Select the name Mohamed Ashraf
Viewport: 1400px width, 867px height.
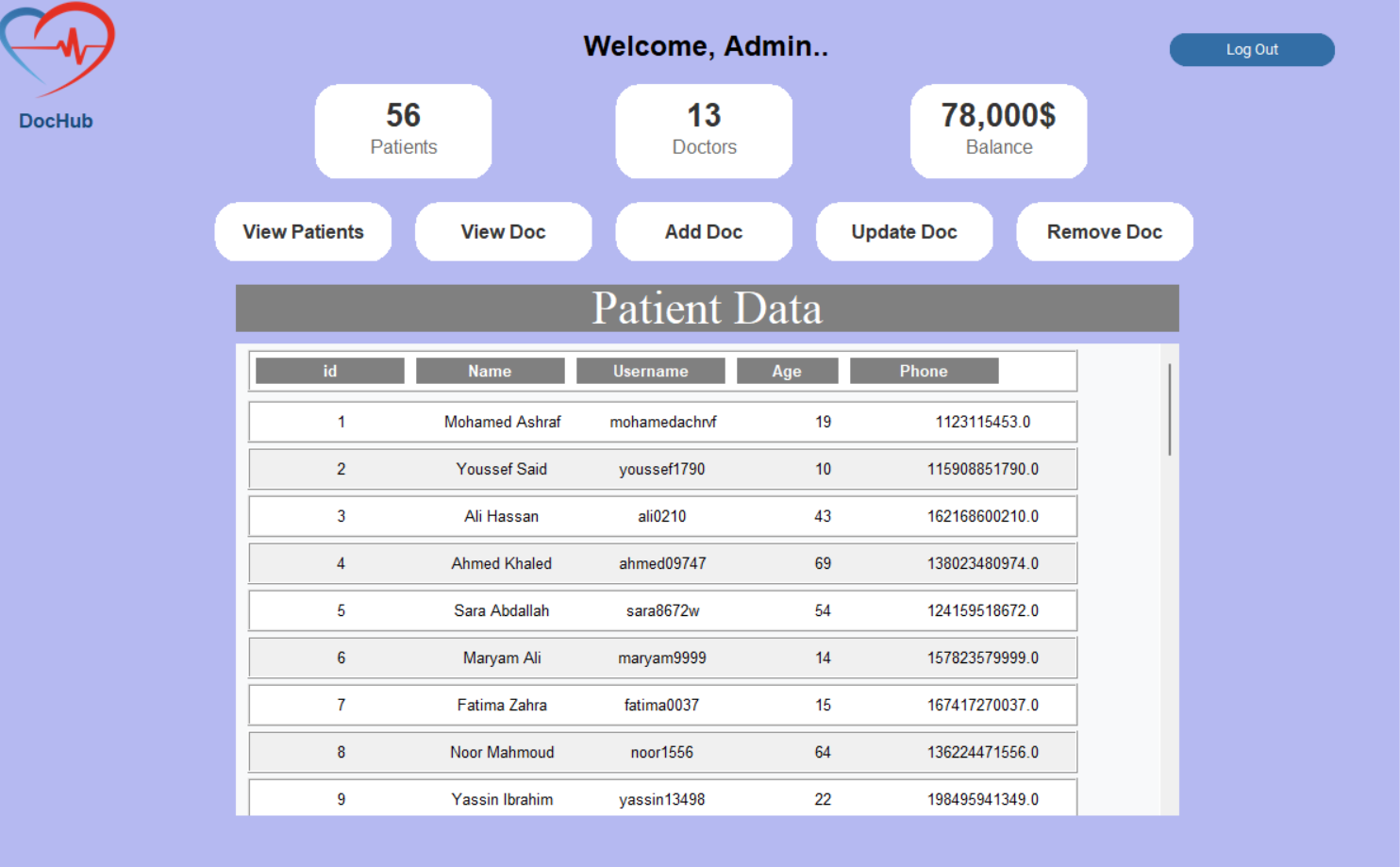click(502, 422)
